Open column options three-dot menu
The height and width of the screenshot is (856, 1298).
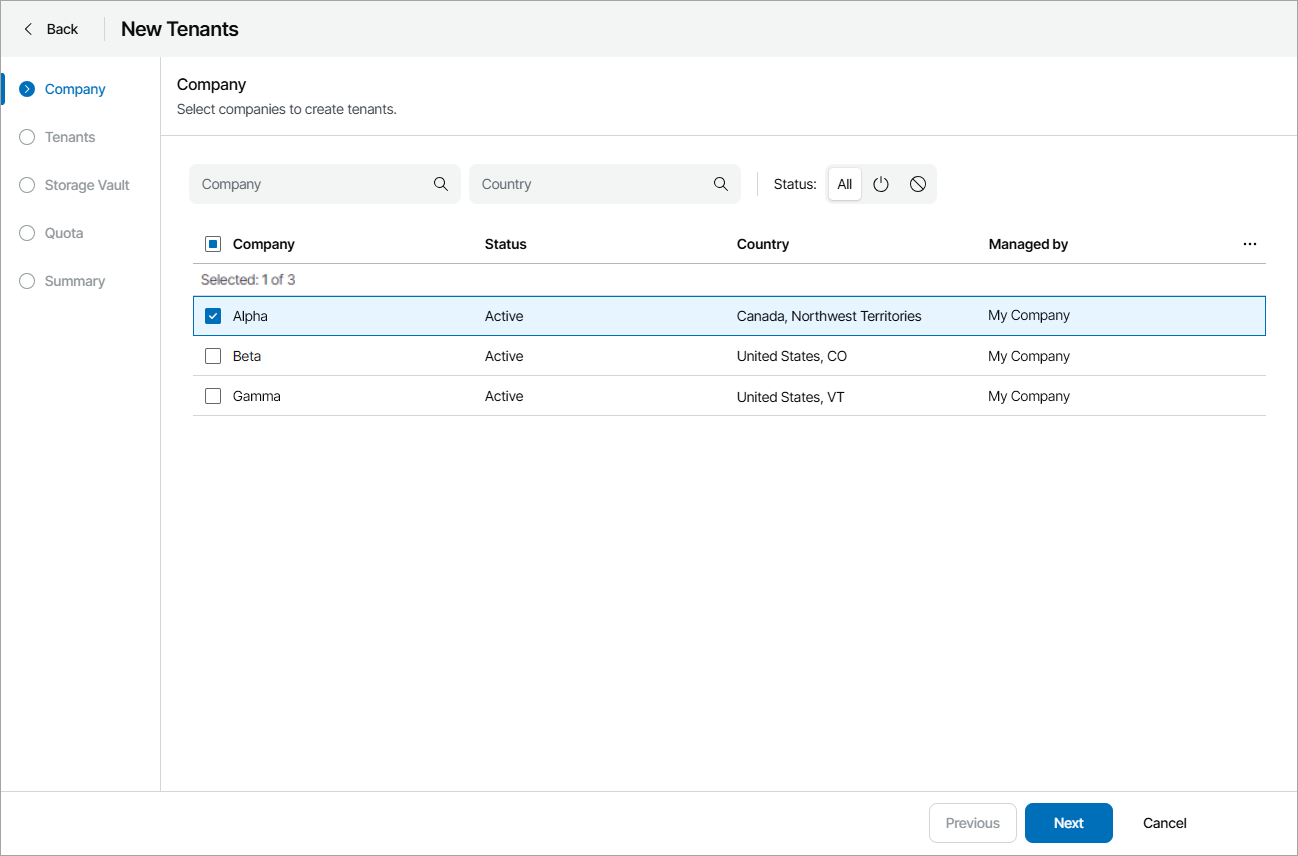[1250, 244]
